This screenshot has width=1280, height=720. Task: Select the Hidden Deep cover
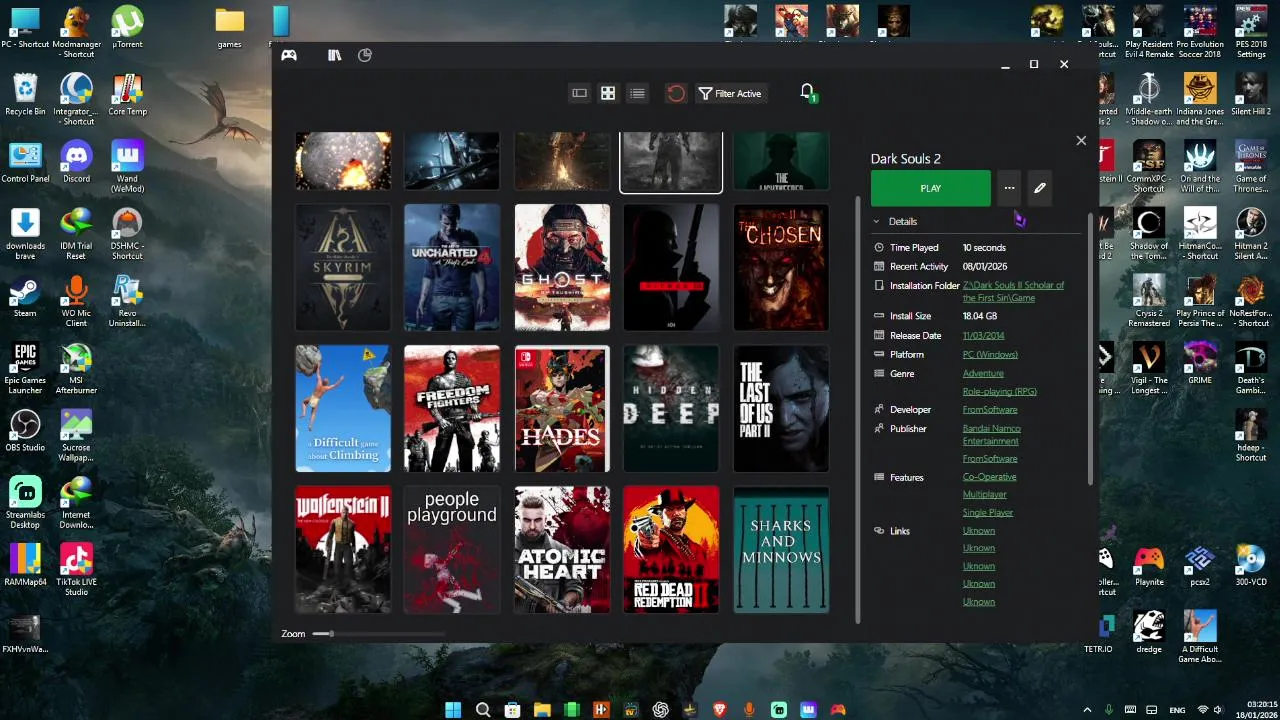coord(671,409)
